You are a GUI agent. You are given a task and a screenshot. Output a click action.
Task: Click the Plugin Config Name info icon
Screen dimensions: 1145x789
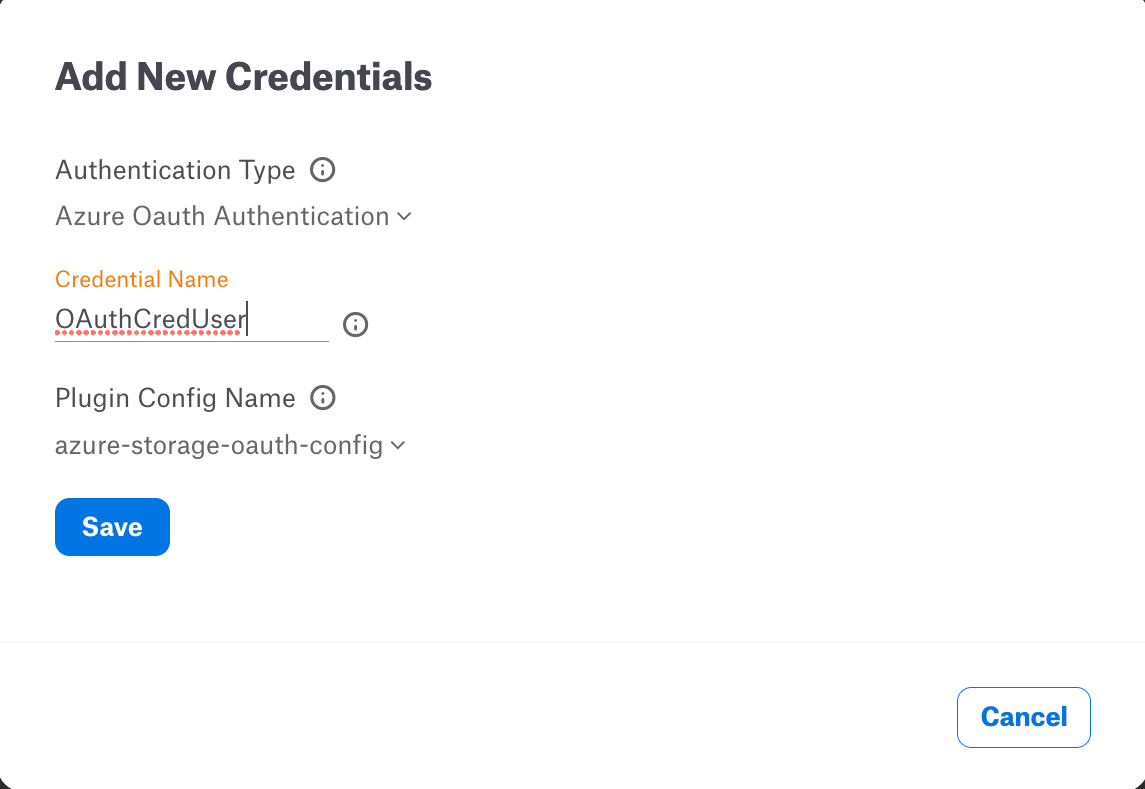point(322,398)
